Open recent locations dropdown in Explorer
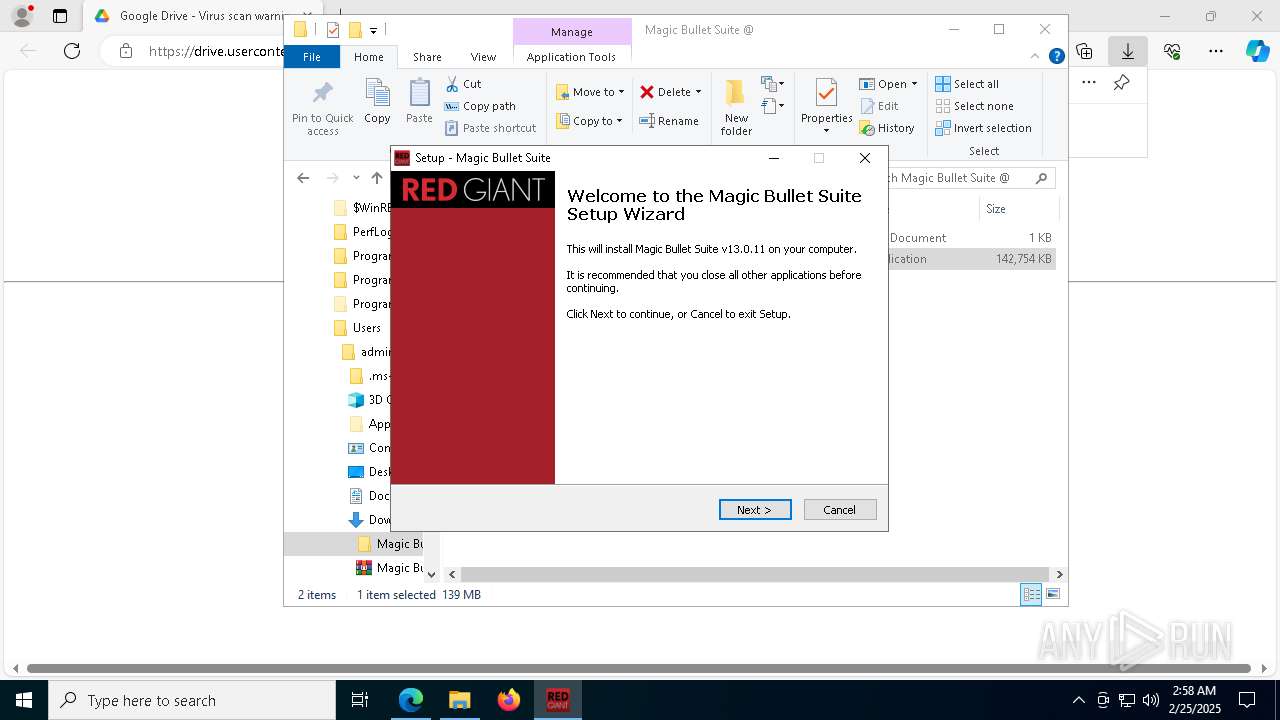This screenshot has height=720, width=1280. [x=356, y=178]
